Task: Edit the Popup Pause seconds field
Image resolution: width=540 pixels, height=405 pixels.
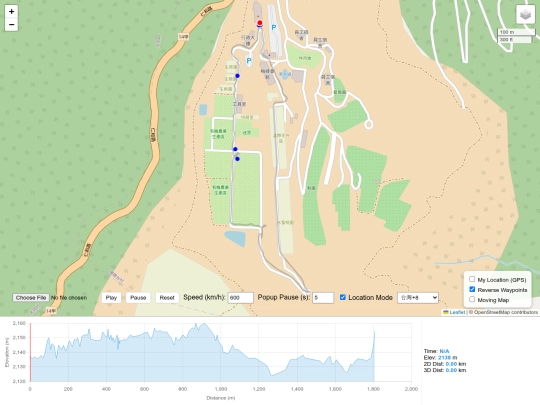Action: click(323, 298)
